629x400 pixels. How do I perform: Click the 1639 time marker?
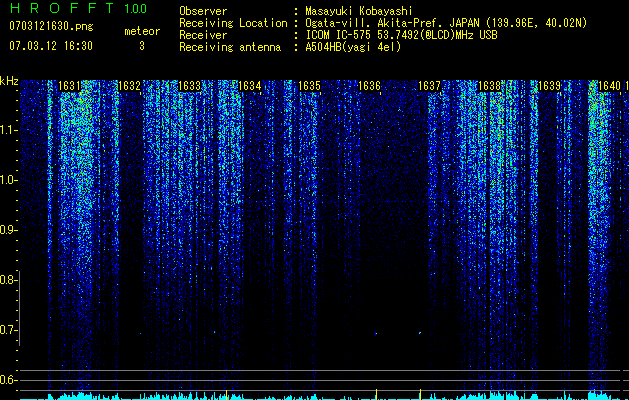point(549,86)
